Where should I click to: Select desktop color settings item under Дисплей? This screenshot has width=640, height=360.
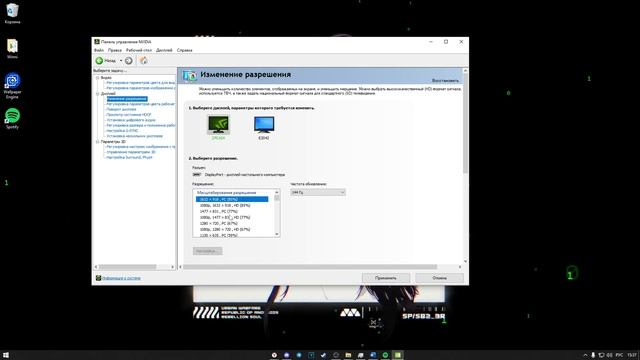coord(141,104)
